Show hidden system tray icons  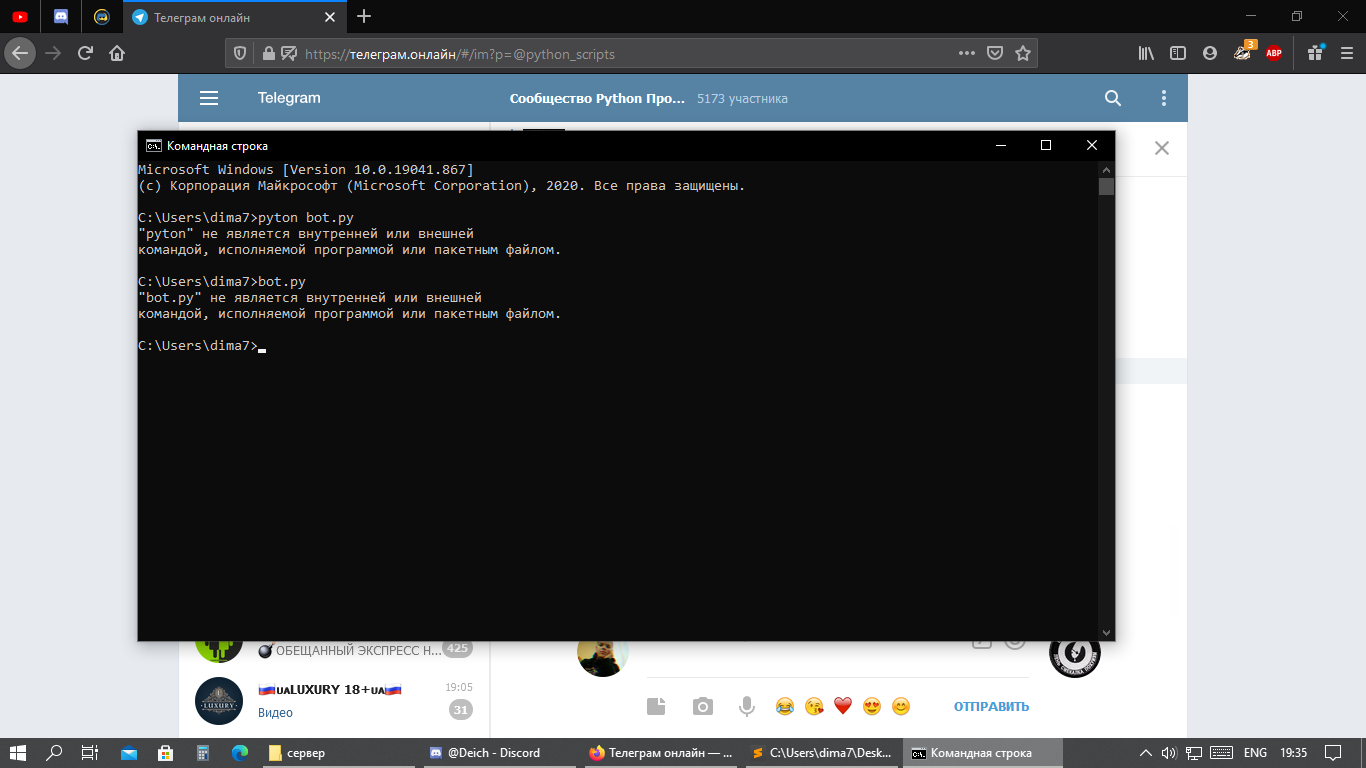click(1146, 753)
